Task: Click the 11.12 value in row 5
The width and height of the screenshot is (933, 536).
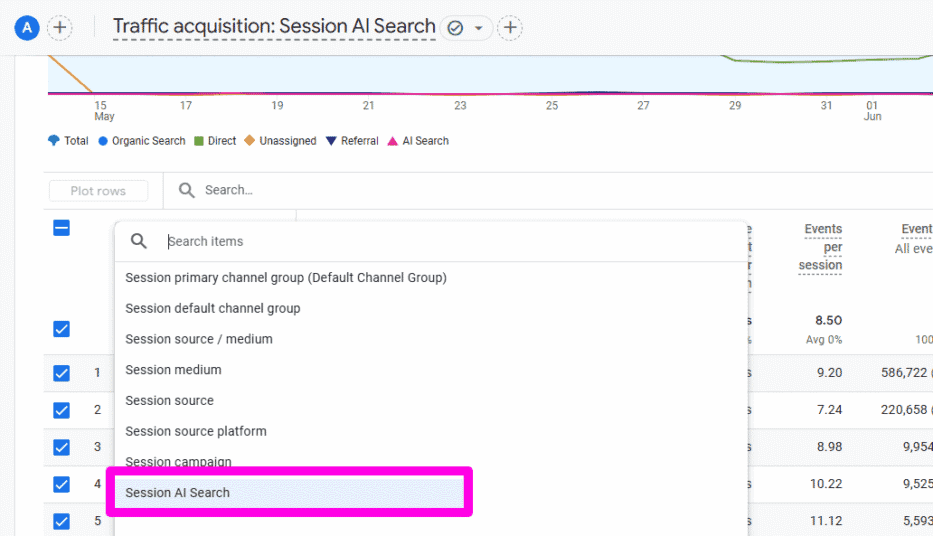Action: click(826, 521)
